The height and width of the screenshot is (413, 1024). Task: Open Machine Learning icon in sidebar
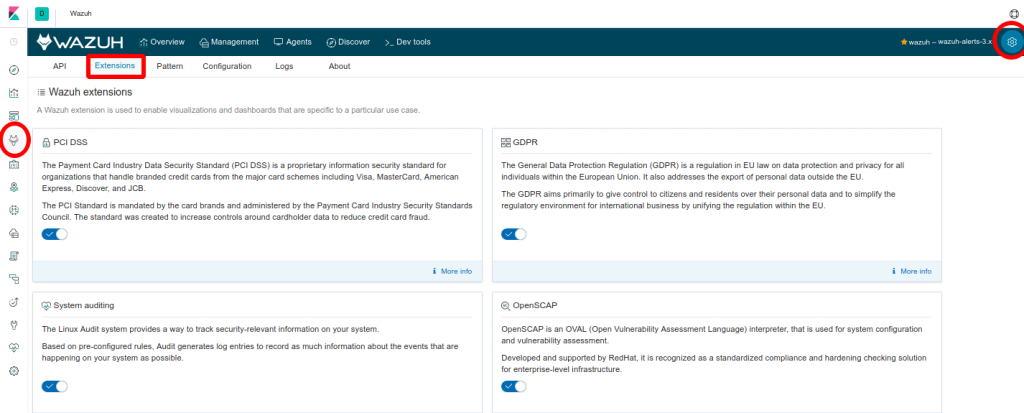point(14,210)
